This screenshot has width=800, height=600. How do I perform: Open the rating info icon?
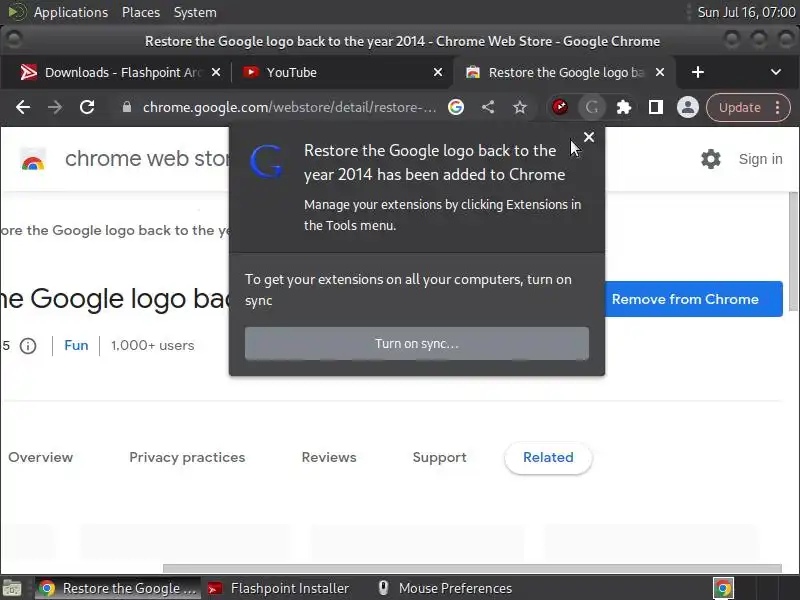click(28, 346)
